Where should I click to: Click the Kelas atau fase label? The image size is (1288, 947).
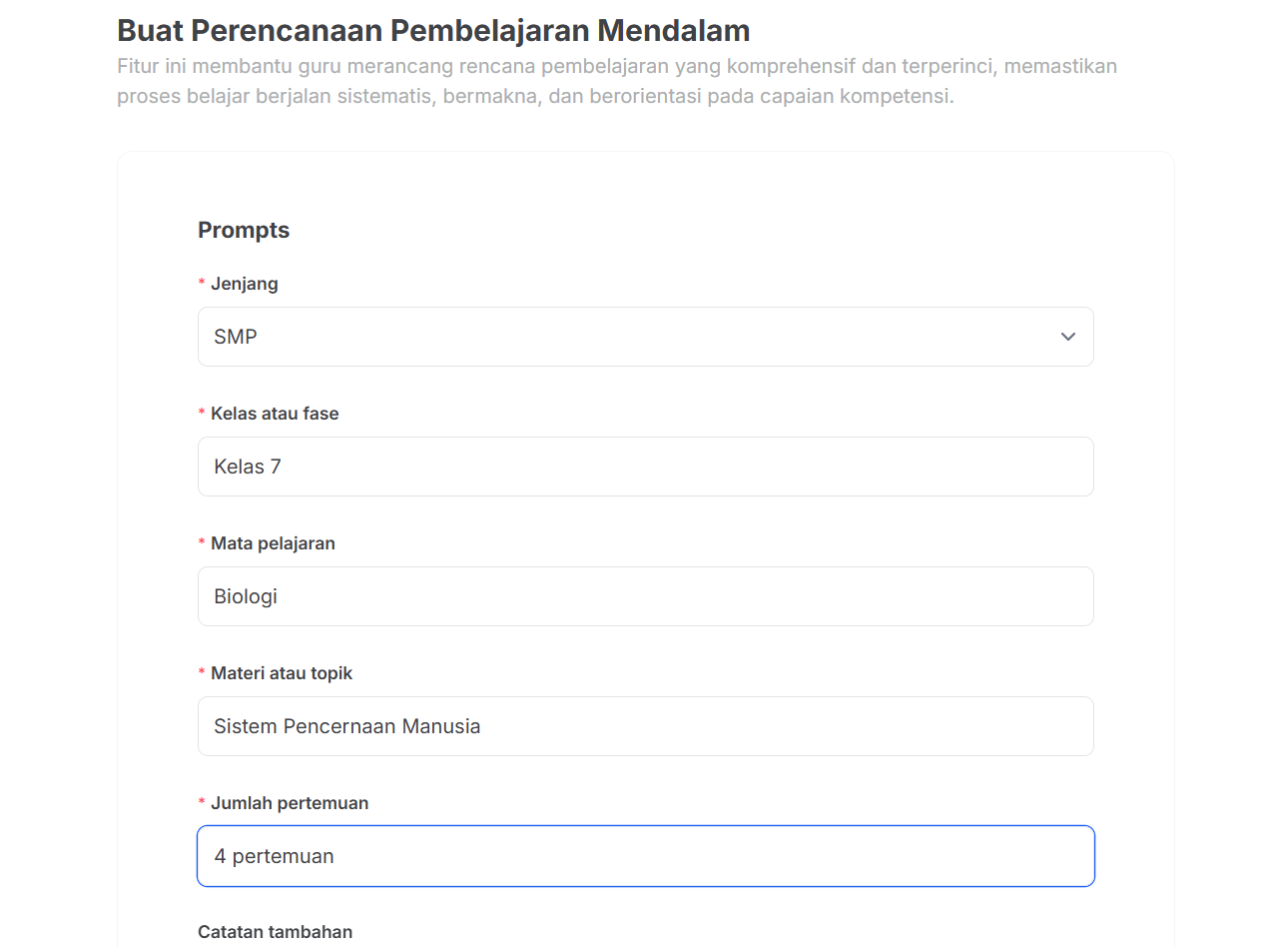[275, 414]
